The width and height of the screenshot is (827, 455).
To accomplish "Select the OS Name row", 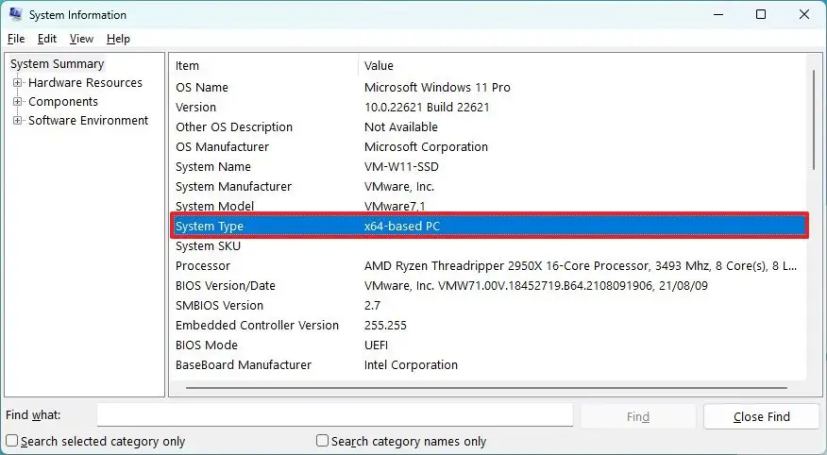I will point(488,88).
